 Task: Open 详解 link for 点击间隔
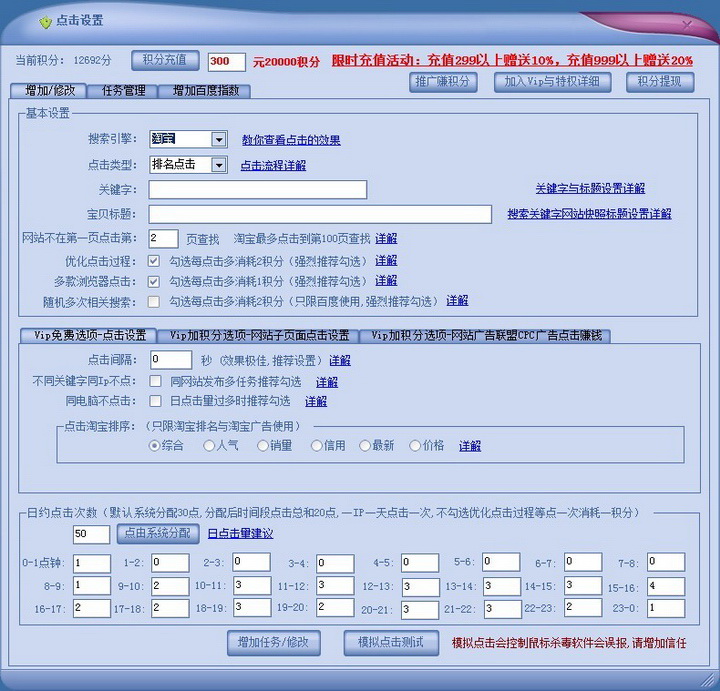pyautogui.click(x=340, y=361)
